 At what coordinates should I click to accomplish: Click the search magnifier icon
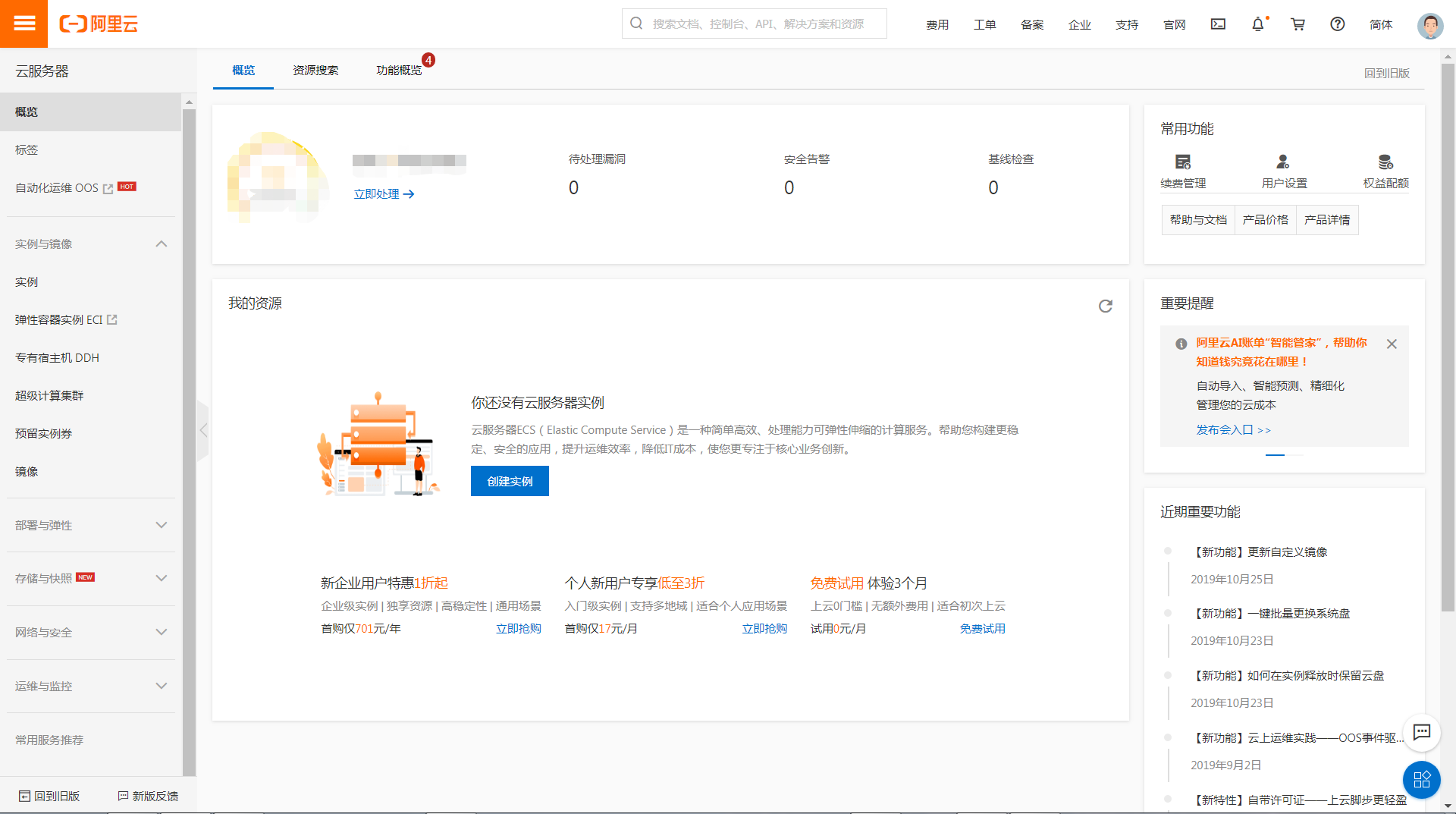coord(637,24)
